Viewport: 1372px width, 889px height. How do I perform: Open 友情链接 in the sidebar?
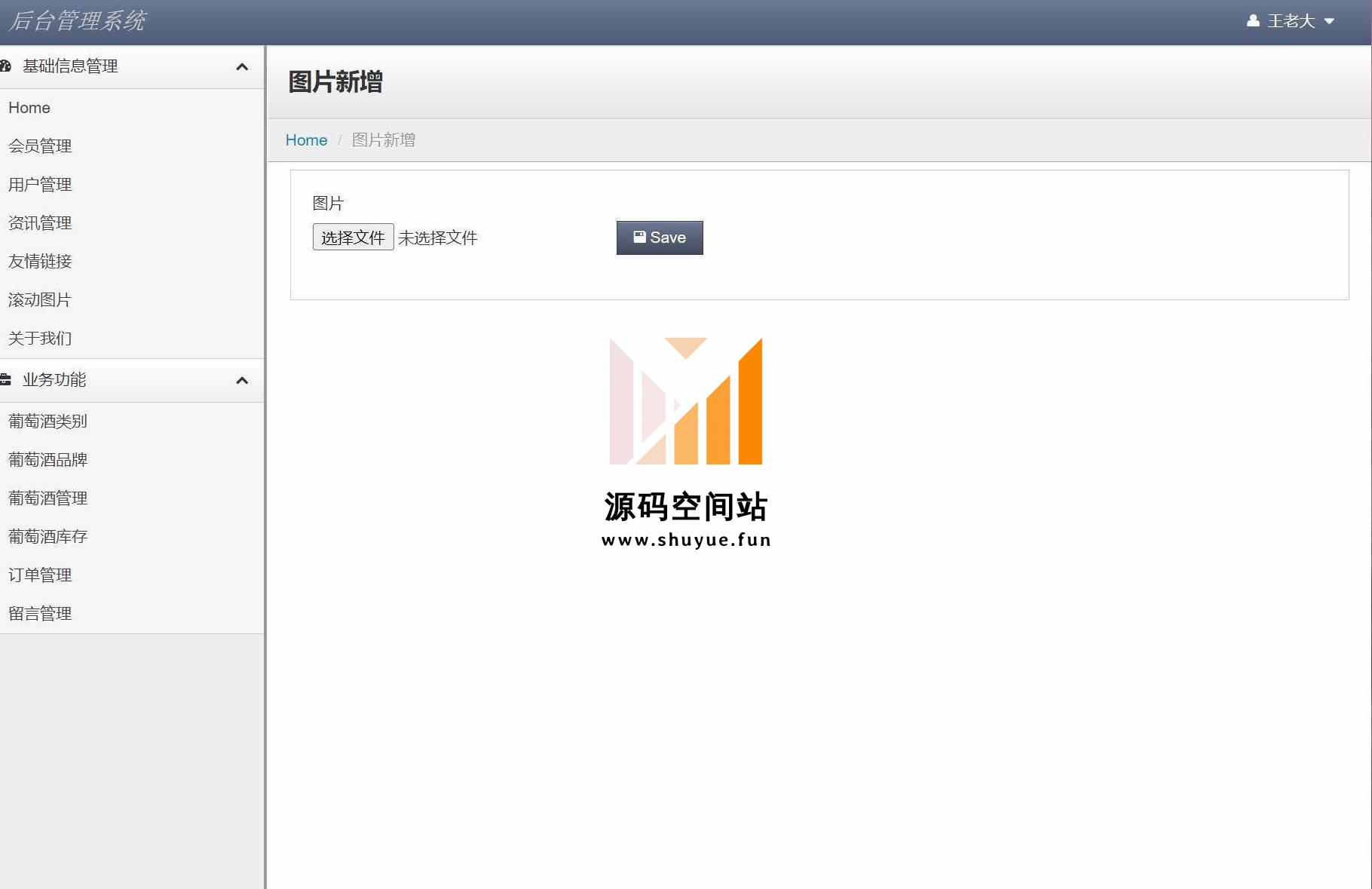click(40, 262)
